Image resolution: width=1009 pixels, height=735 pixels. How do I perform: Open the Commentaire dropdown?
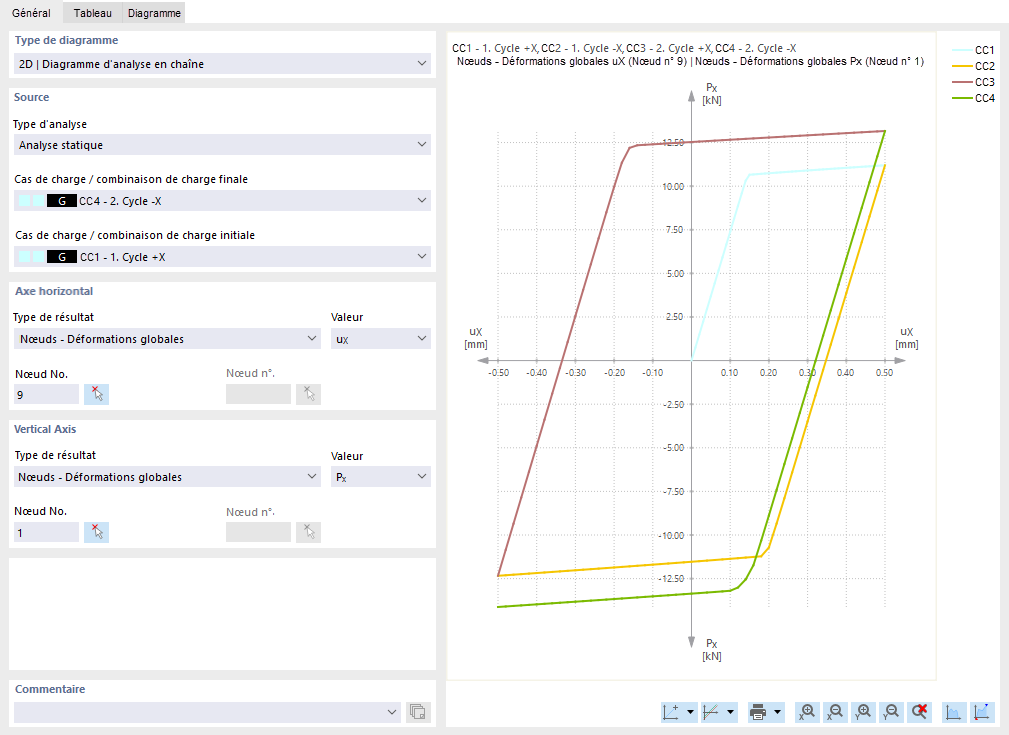pyautogui.click(x=207, y=712)
